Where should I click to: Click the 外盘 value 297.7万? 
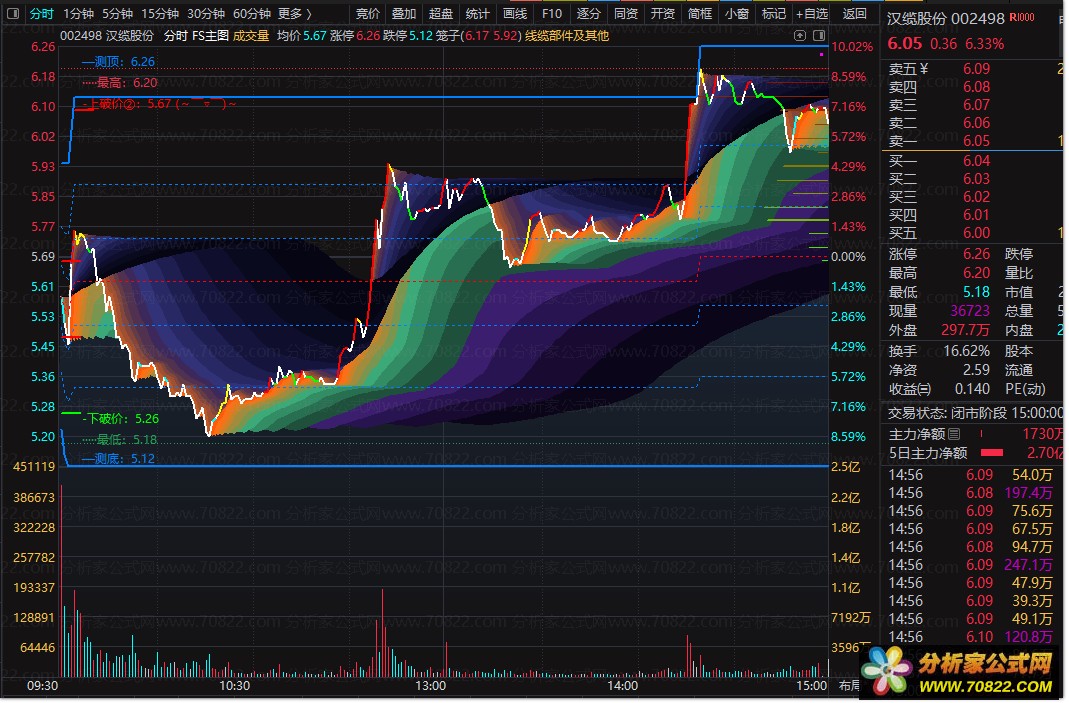click(965, 331)
